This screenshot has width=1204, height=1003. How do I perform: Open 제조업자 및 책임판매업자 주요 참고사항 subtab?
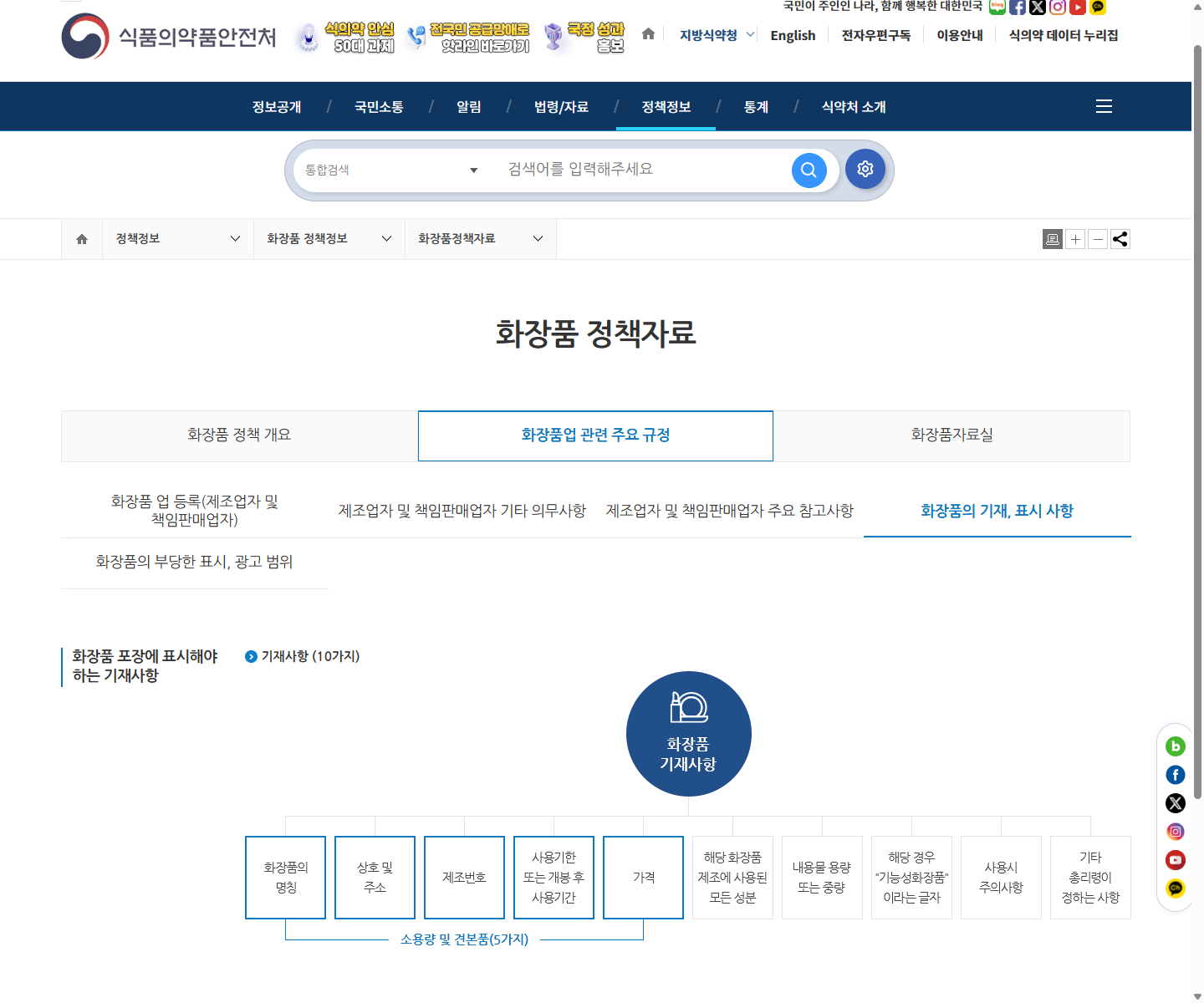[730, 511]
